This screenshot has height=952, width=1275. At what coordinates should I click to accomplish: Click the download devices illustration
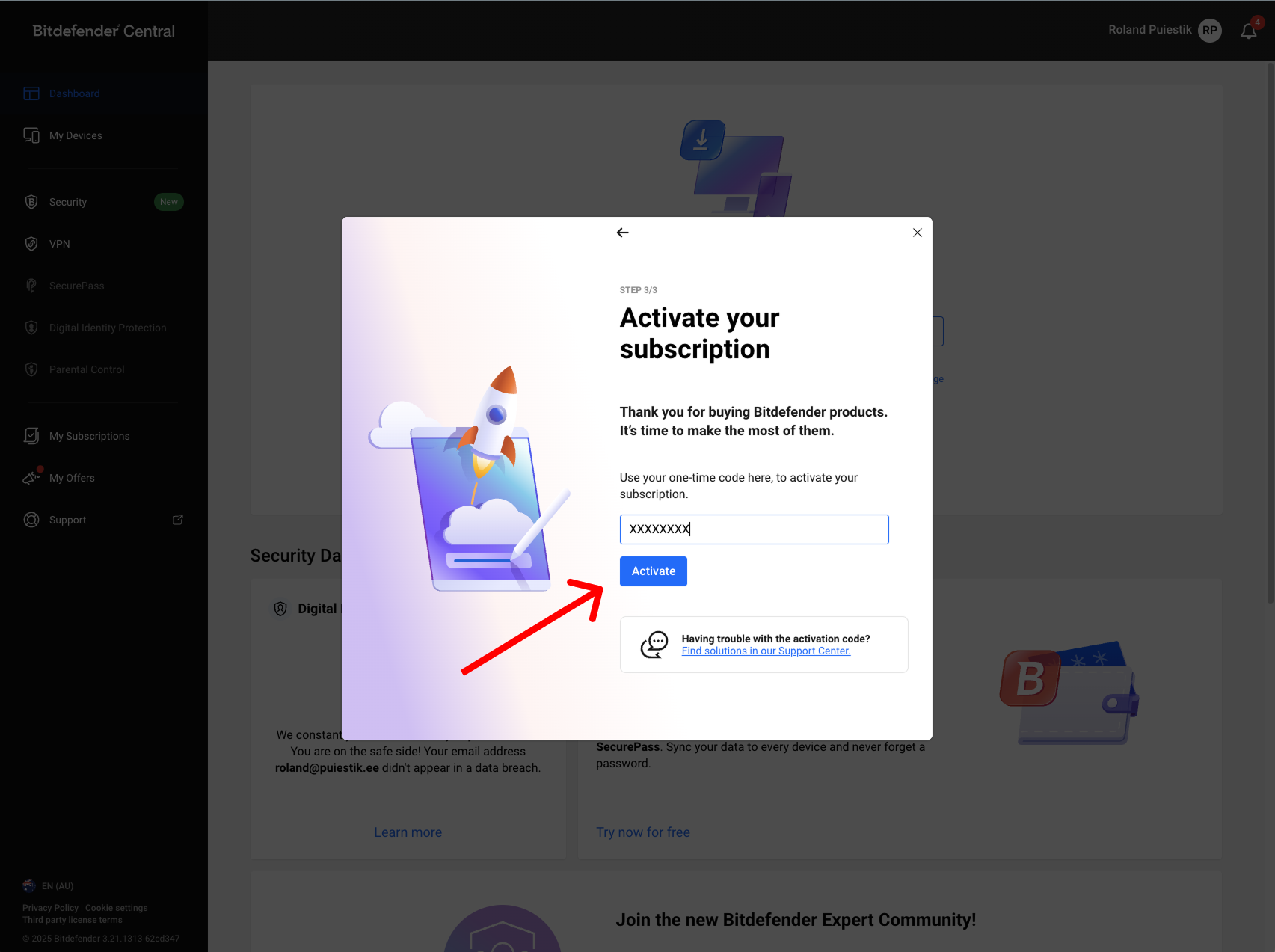point(736,168)
